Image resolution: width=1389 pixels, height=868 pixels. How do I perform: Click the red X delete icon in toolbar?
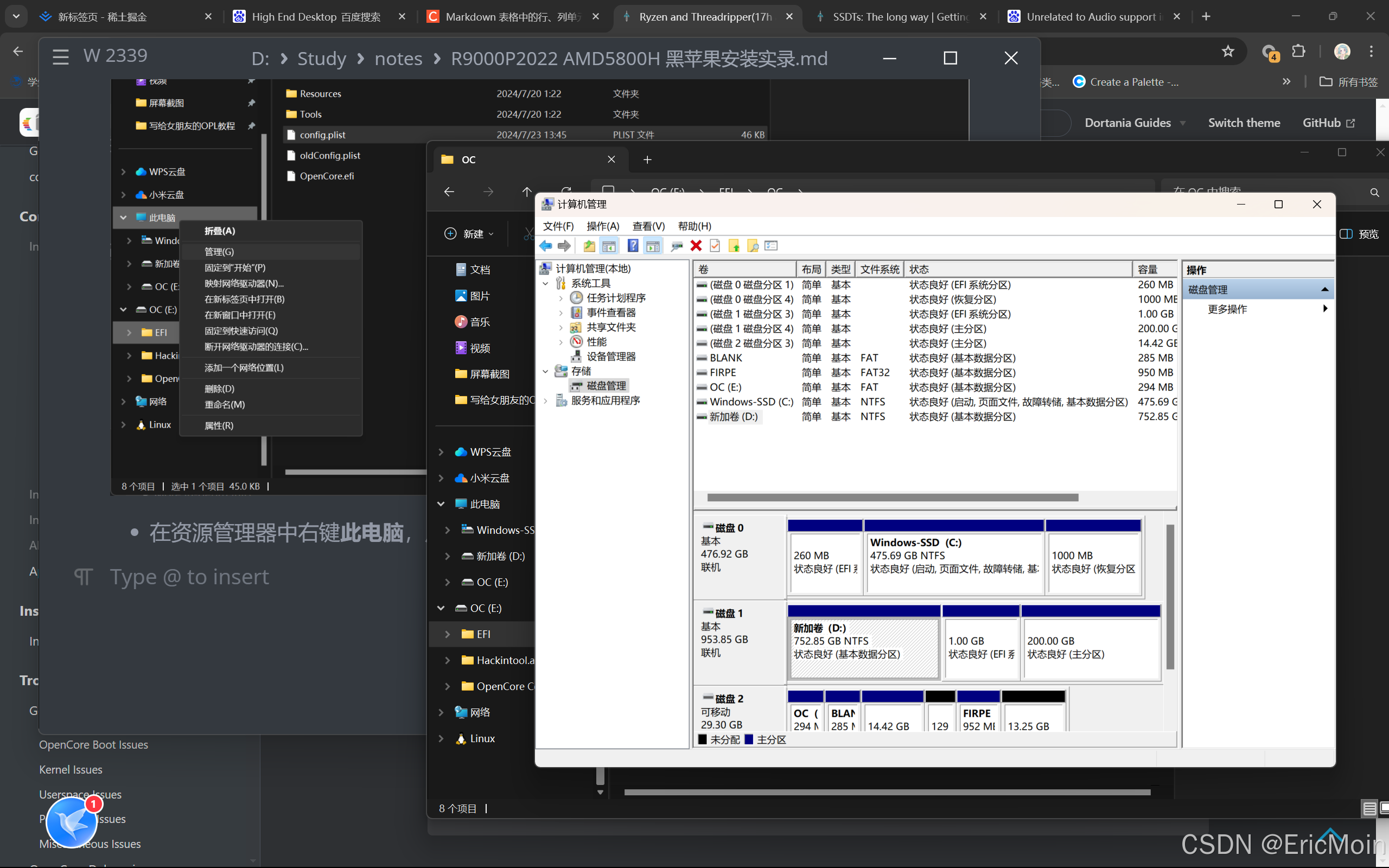pyautogui.click(x=696, y=246)
